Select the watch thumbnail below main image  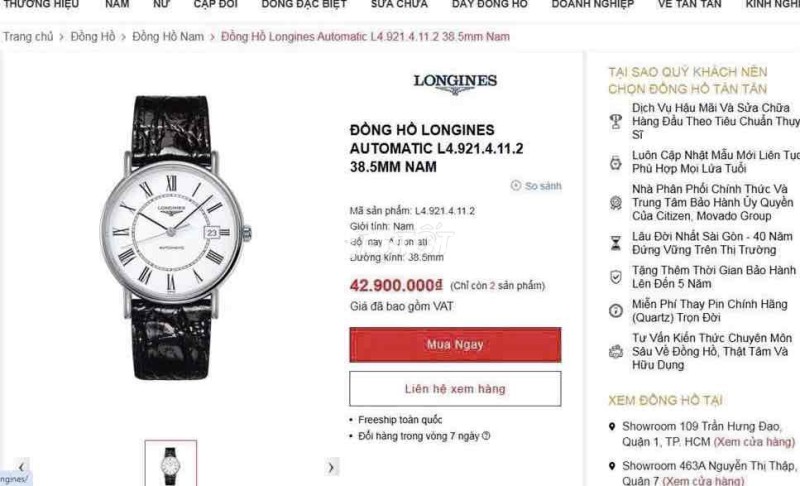(x=170, y=463)
